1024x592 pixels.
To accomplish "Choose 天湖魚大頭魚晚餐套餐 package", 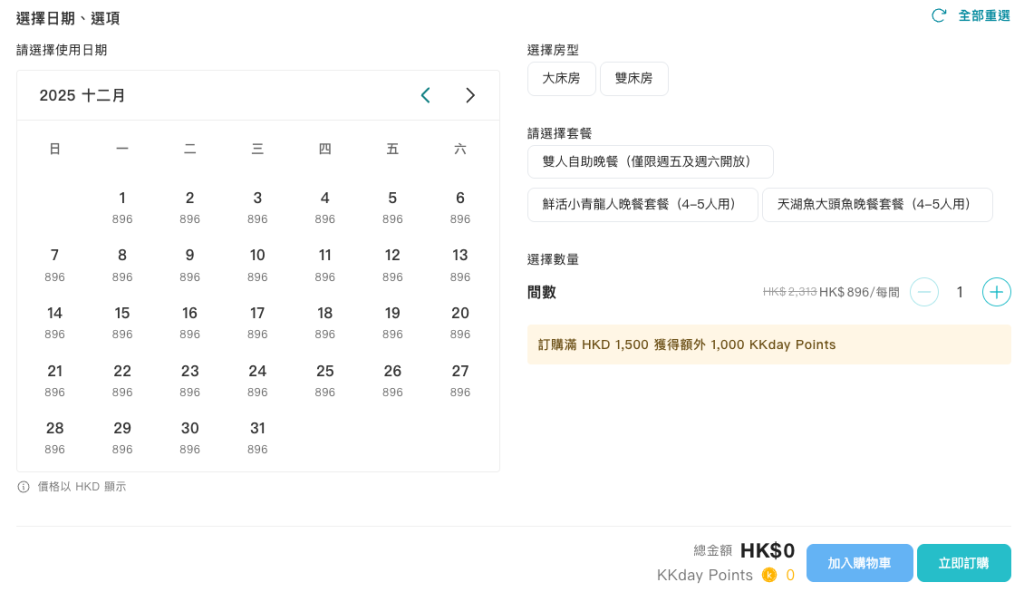I will 877,204.
